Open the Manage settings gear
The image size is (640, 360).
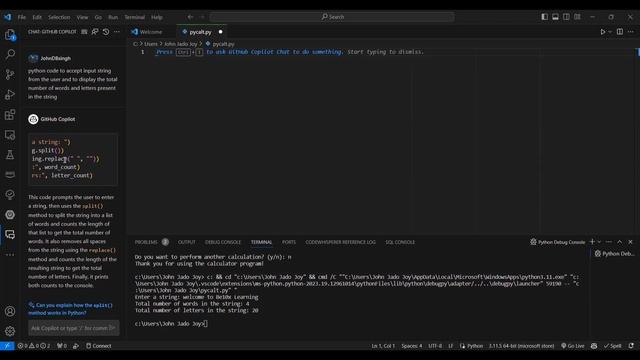pos(10,331)
